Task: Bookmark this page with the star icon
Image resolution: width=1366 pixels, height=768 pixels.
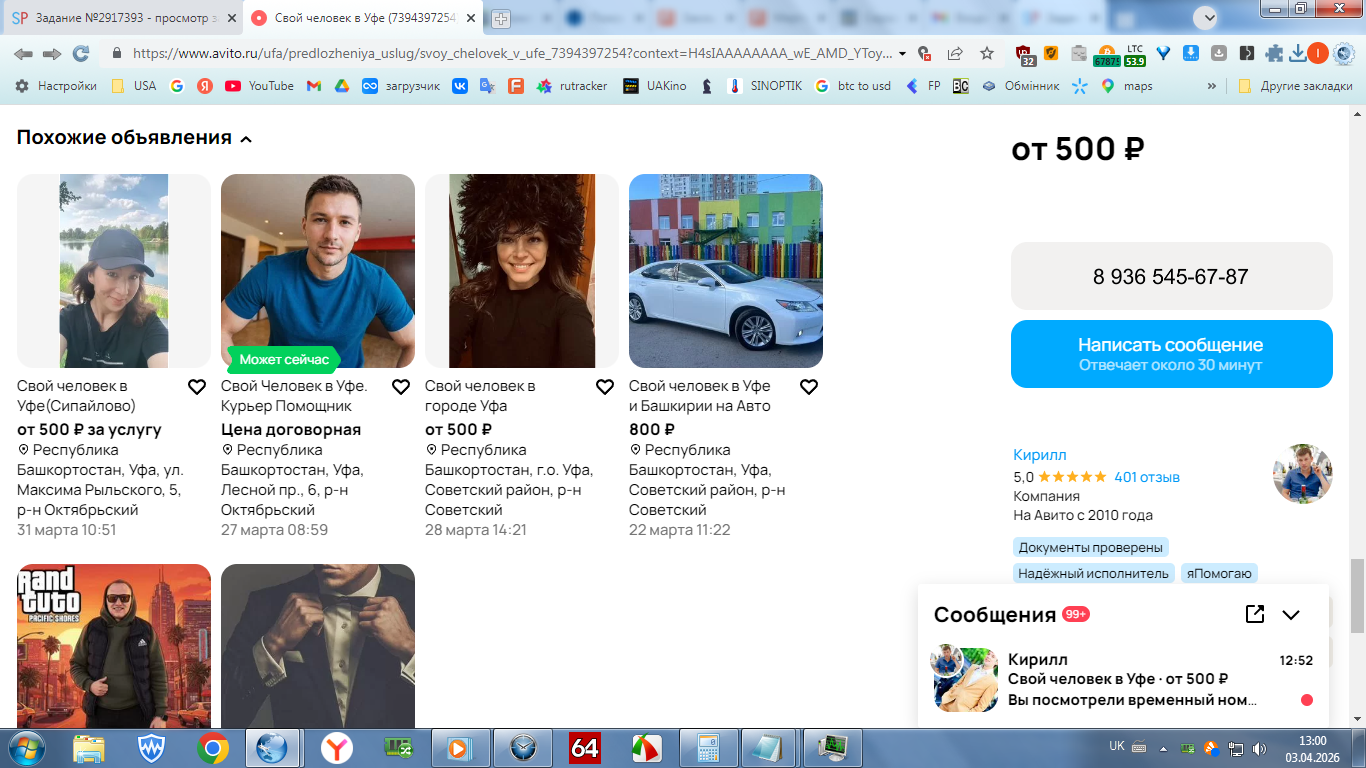Action: [987, 54]
